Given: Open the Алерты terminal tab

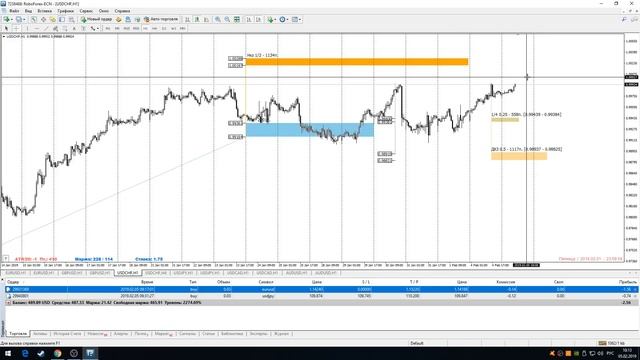Looking at the screenshot, I should coord(121,334).
